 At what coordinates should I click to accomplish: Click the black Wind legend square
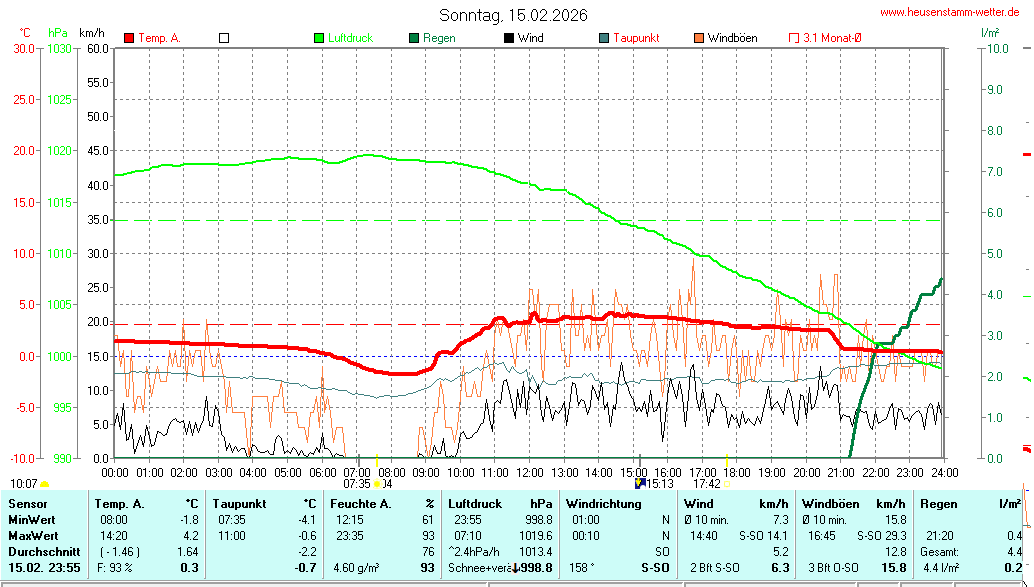click(x=509, y=38)
